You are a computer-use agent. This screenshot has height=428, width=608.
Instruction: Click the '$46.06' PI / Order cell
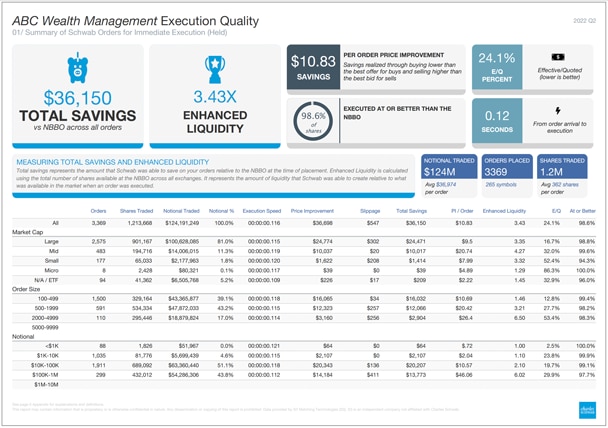coord(464,375)
